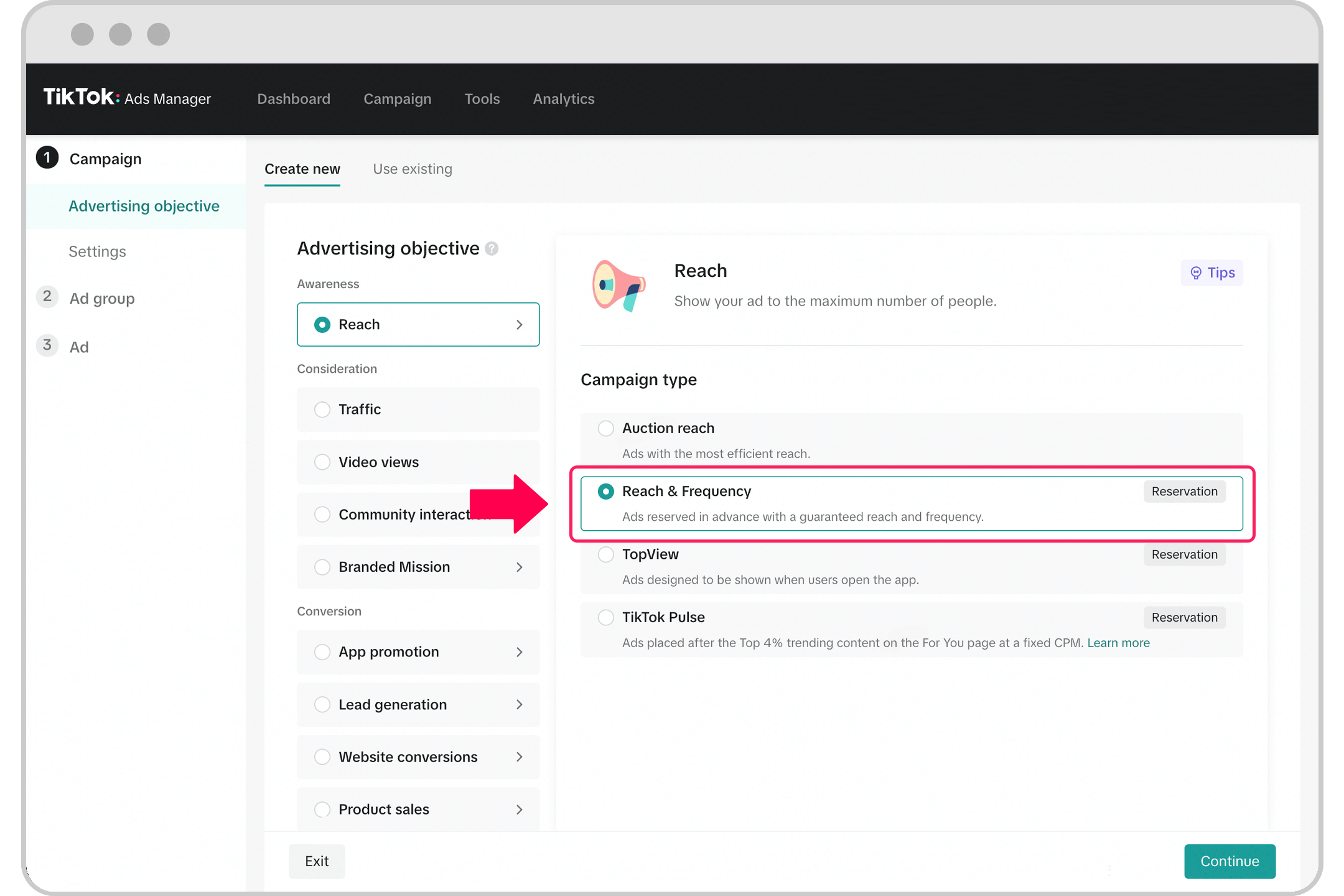Click the Ad step indicator icon
The image size is (1344, 896).
47,347
